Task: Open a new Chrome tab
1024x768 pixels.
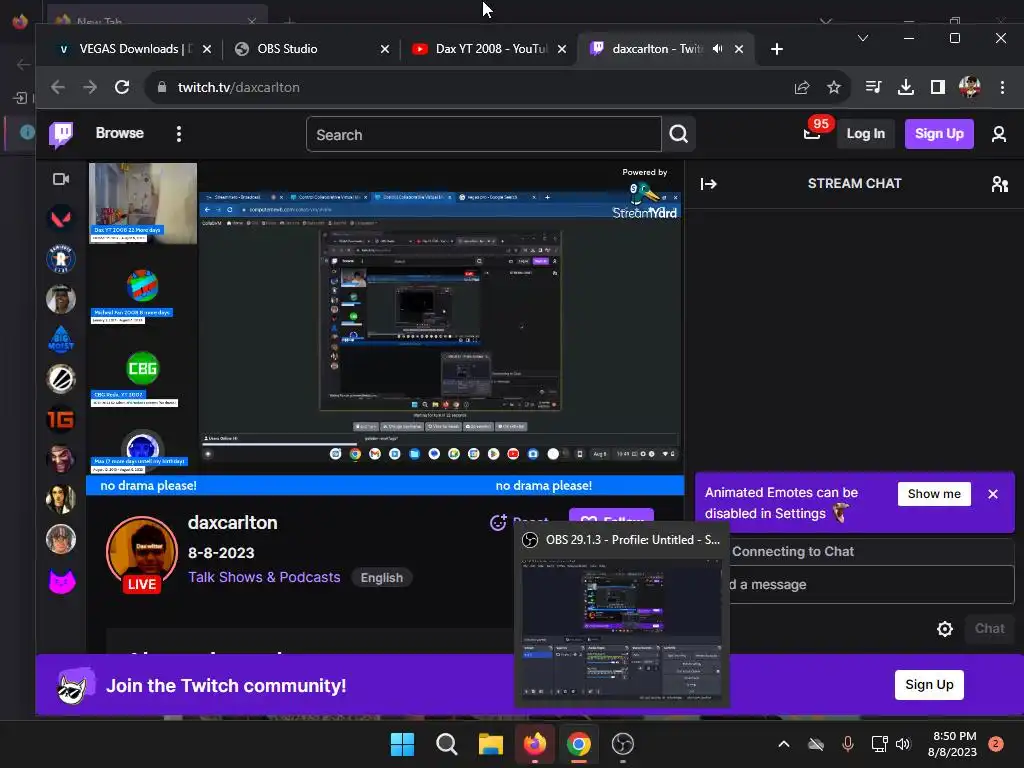Action: [776, 49]
